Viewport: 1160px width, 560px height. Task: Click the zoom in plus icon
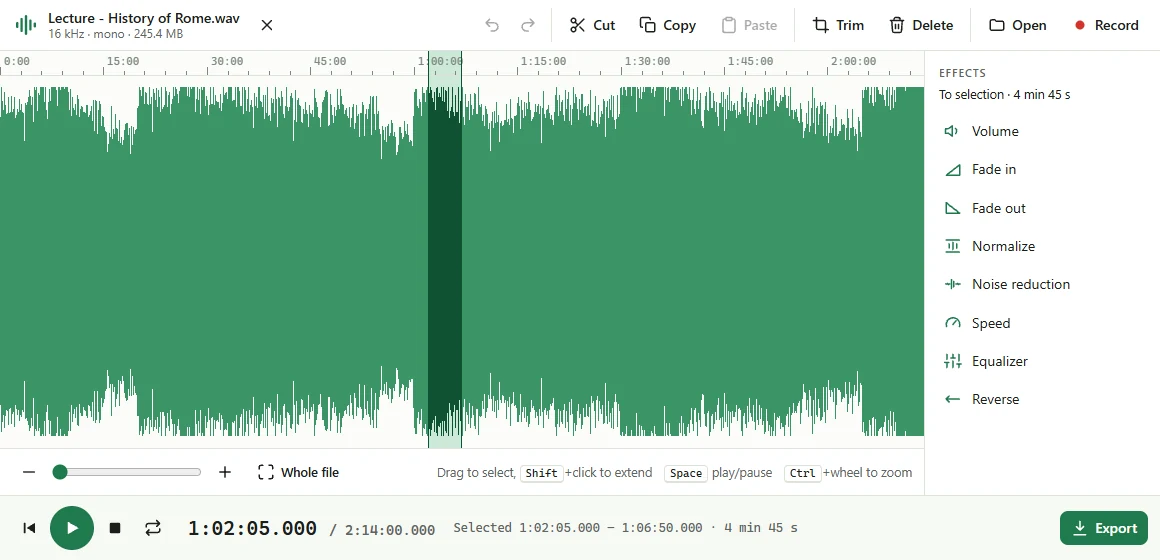coord(225,472)
